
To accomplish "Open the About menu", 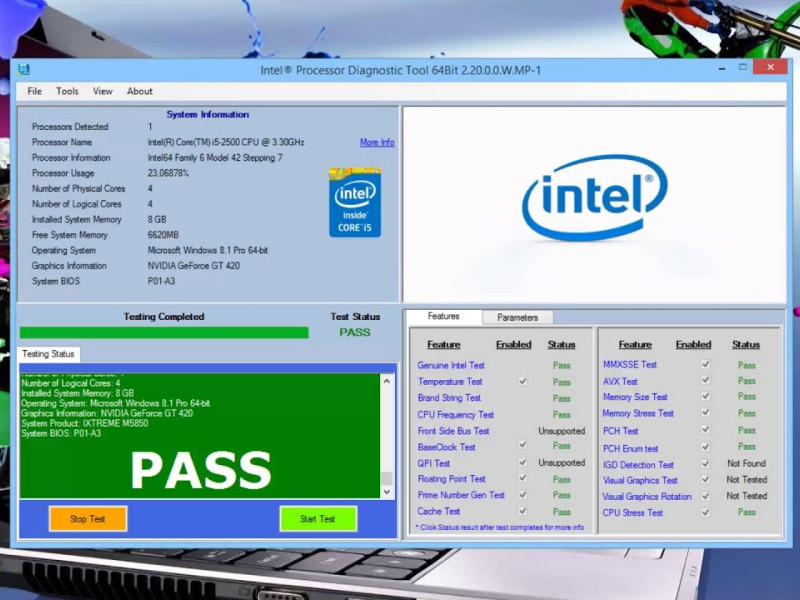I will (x=140, y=91).
